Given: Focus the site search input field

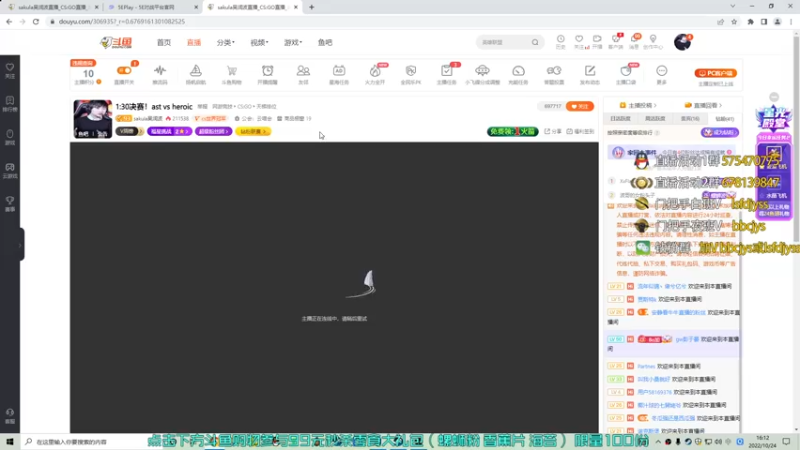Looking at the screenshot, I should coord(504,42).
